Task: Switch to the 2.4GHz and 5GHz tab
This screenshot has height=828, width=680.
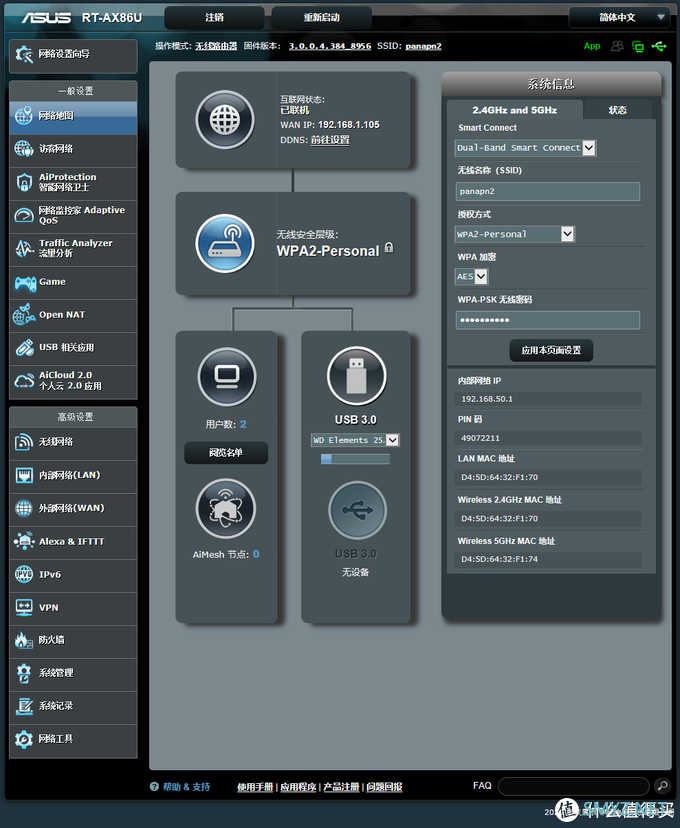Action: (515, 110)
